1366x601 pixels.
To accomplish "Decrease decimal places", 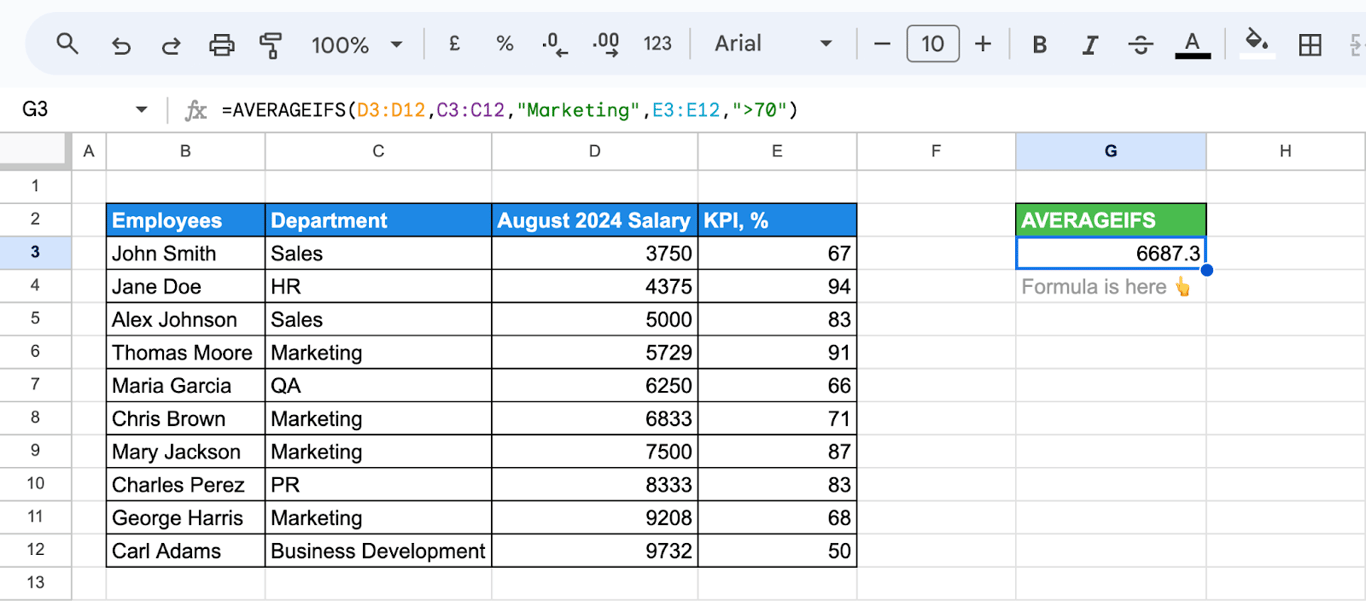I will tap(554, 44).
